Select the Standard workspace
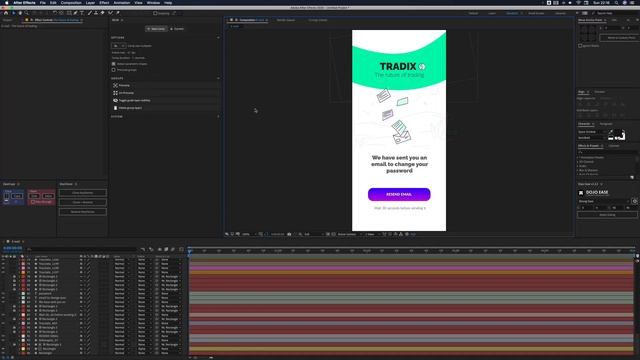The width and height of the screenshot is (640, 360). click(x=512, y=13)
